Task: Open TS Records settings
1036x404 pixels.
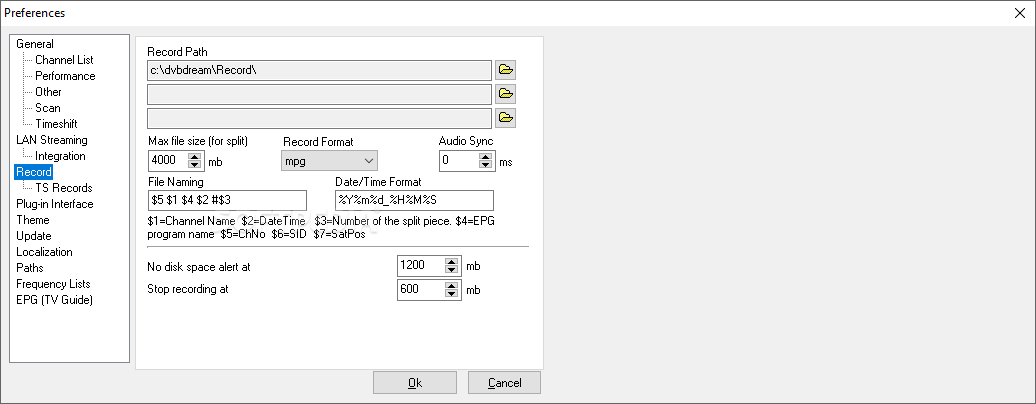Action: pos(63,188)
